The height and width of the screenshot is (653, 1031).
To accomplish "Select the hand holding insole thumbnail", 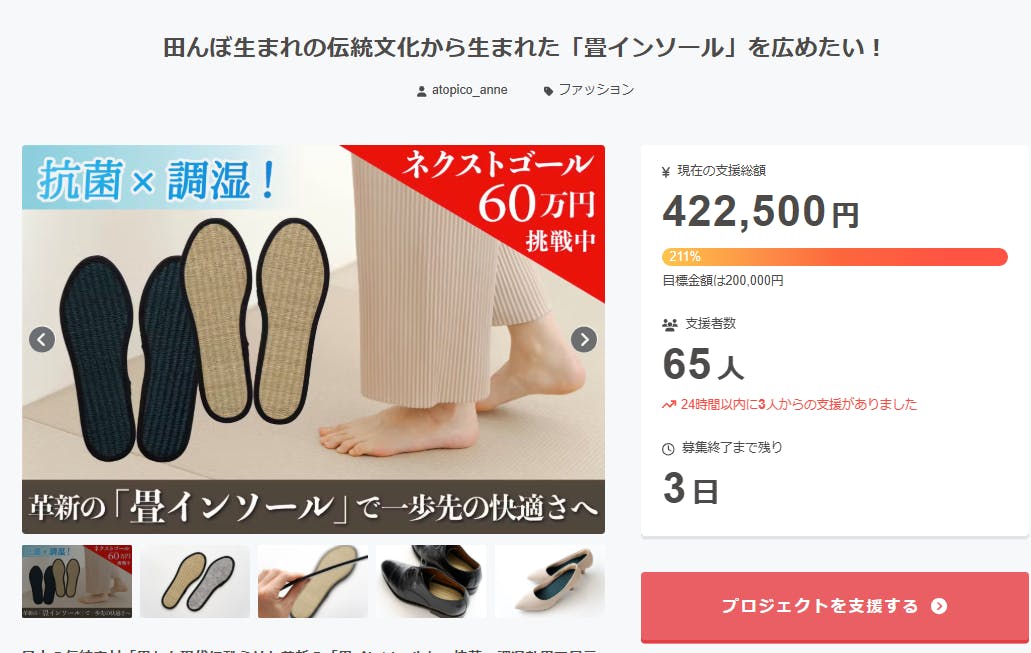I will click(313, 581).
